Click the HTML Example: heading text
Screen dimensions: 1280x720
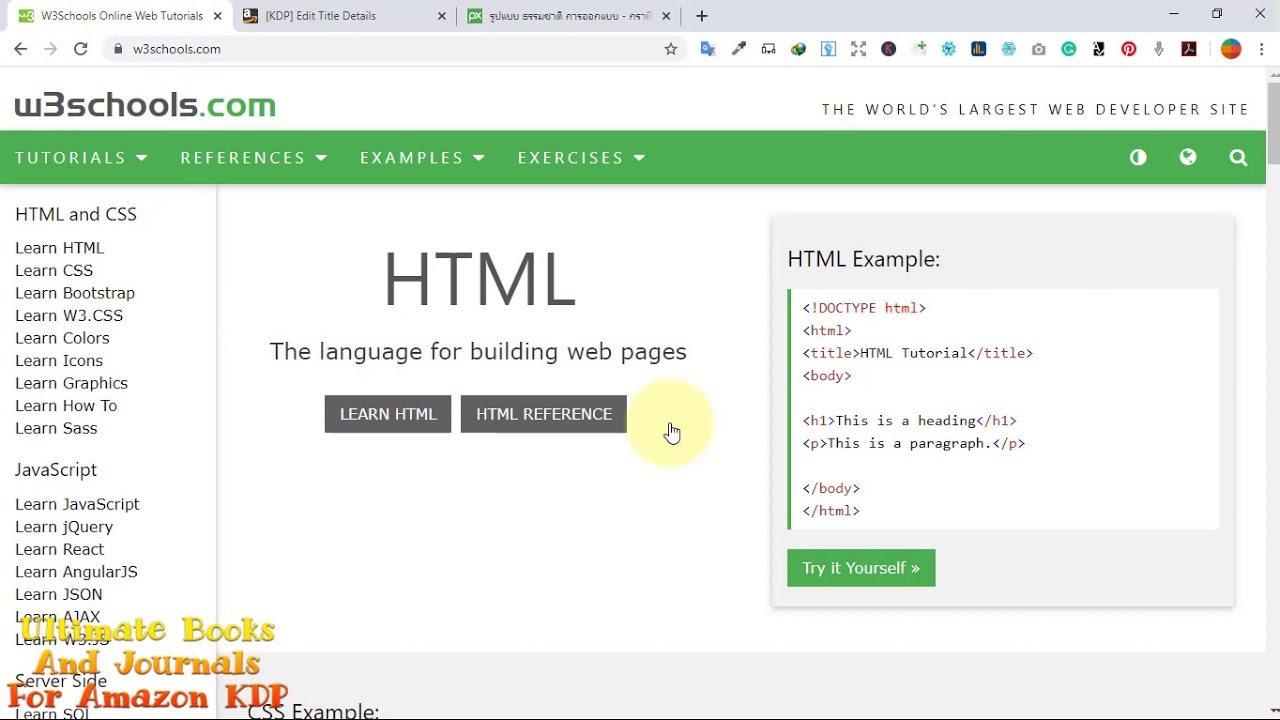(x=864, y=259)
